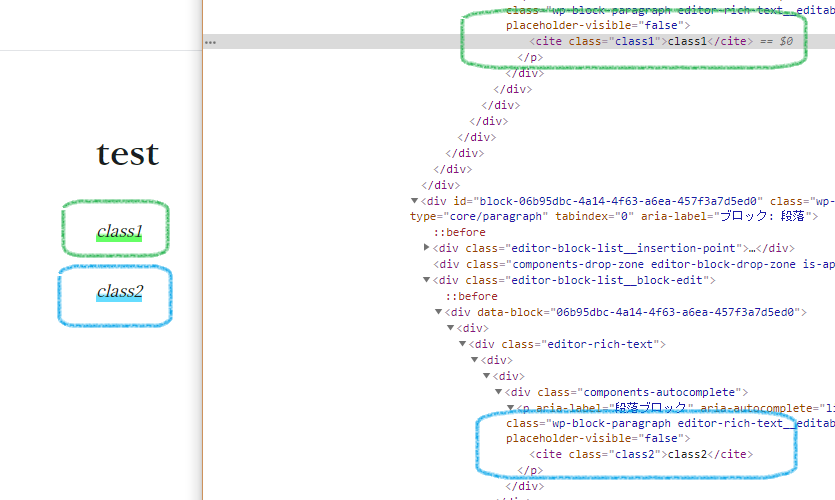The image size is (835, 500).
Task: Collapse the data-block 06b95dbc div node
Action: click(x=438, y=312)
